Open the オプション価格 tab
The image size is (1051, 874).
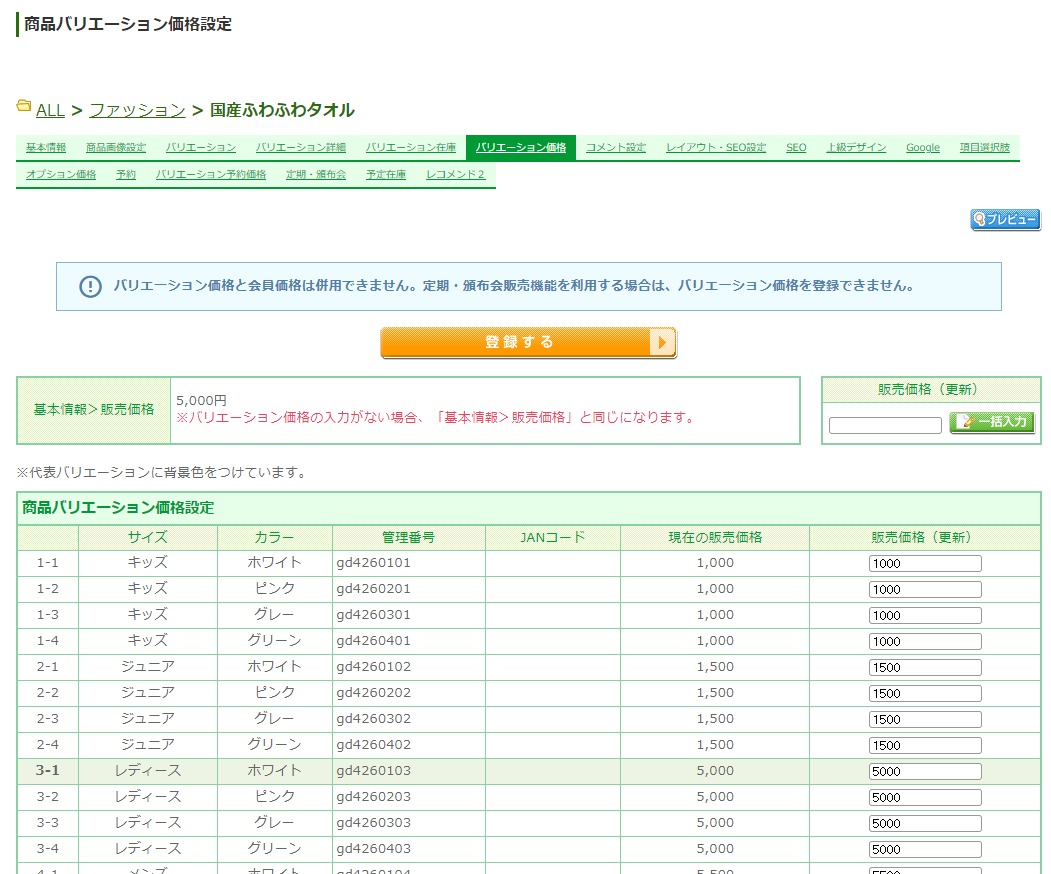pyautogui.click(x=61, y=174)
